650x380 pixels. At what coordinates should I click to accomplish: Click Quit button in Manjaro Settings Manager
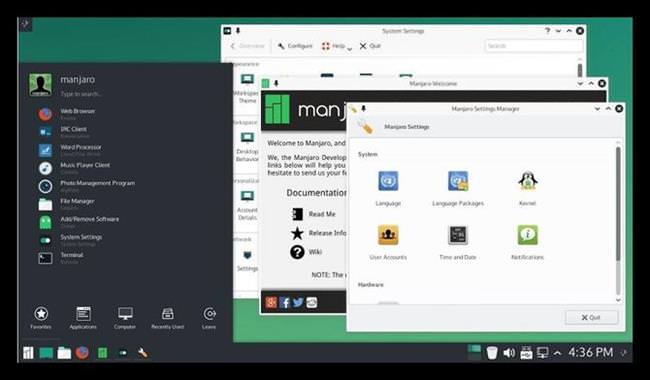[x=591, y=317]
